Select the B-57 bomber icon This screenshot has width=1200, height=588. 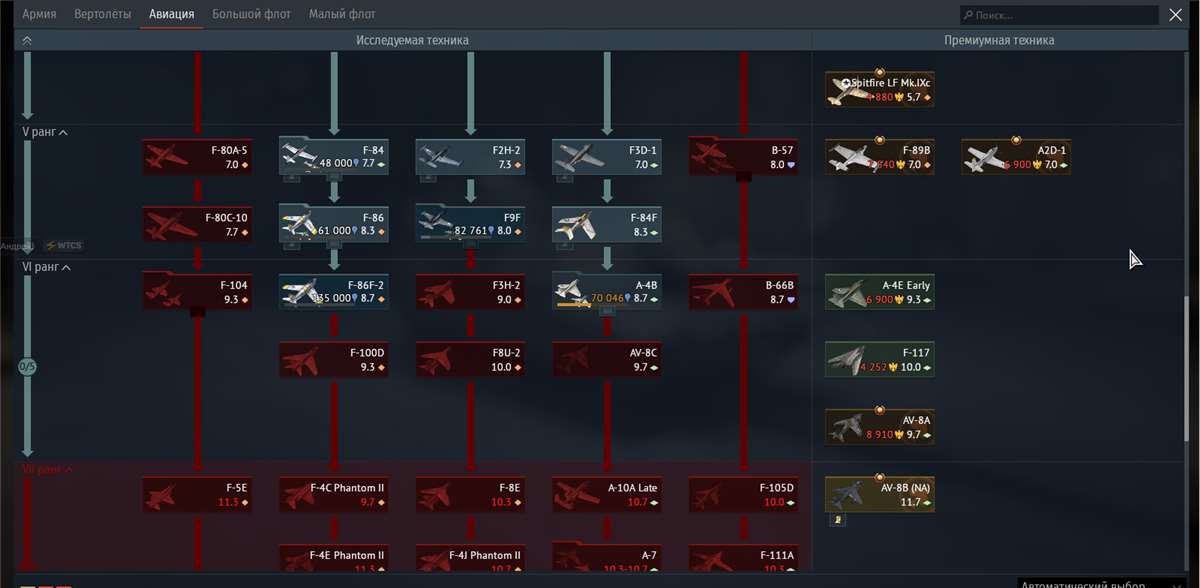coord(743,156)
